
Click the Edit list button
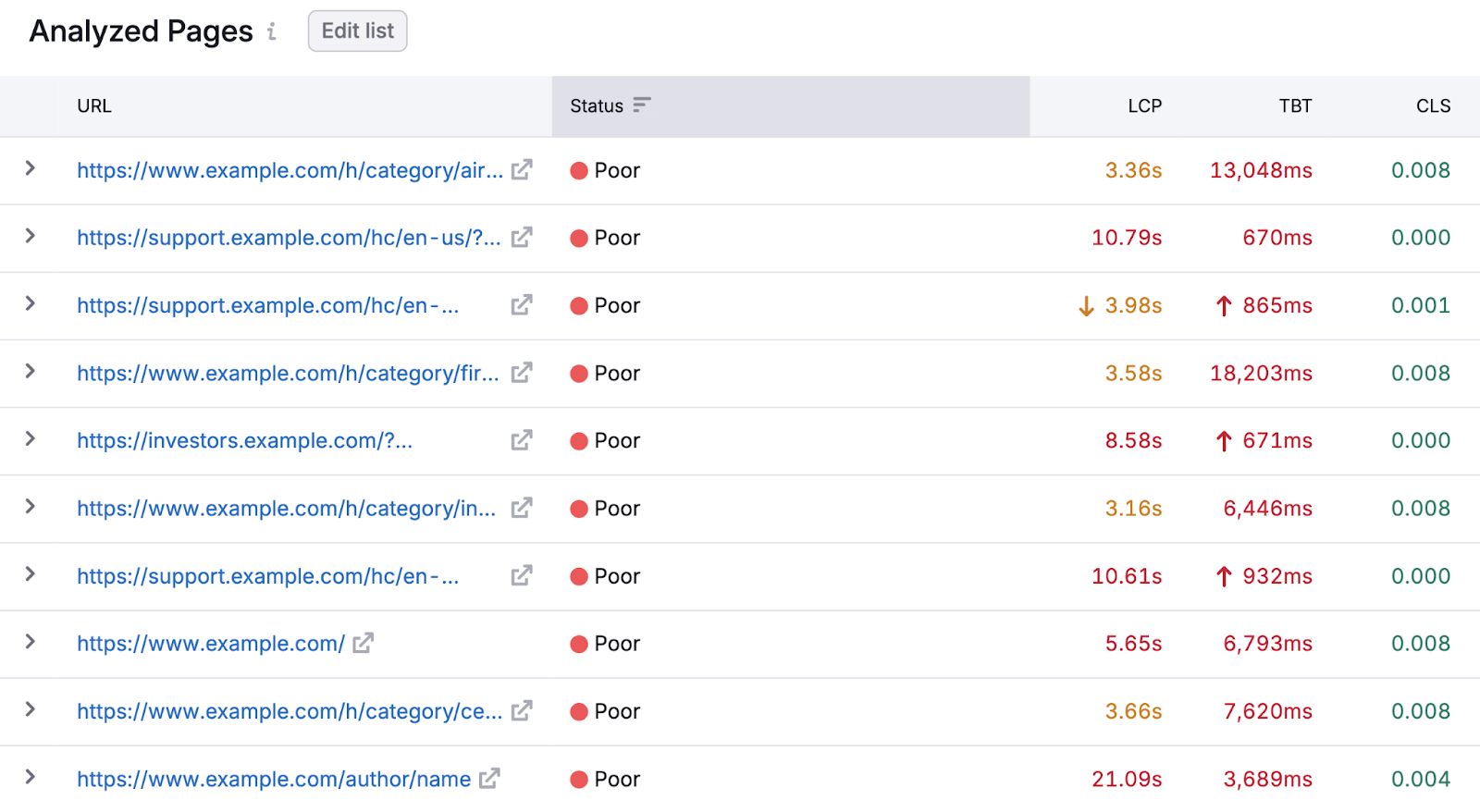[x=357, y=31]
